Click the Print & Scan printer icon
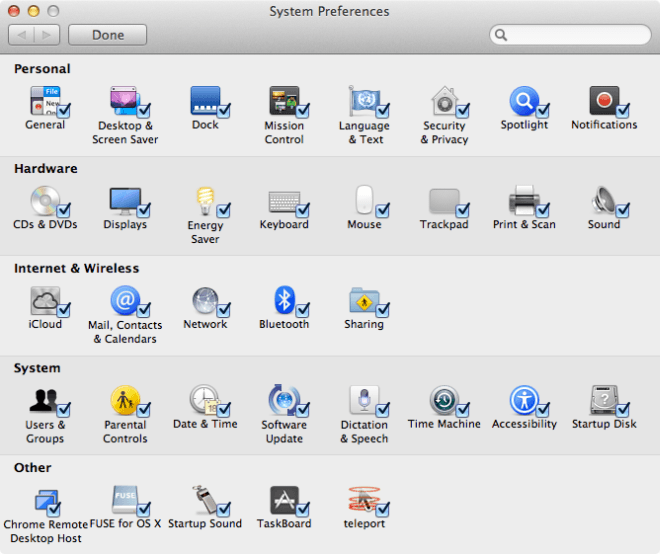This screenshot has width=660, height=554. pyautogui.click(x=524, y=200)
